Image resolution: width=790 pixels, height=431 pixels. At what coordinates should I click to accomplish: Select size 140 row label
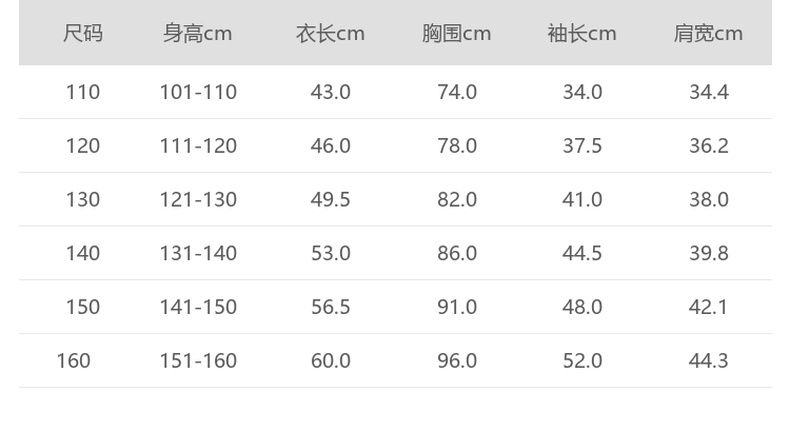tap(83, 253)
